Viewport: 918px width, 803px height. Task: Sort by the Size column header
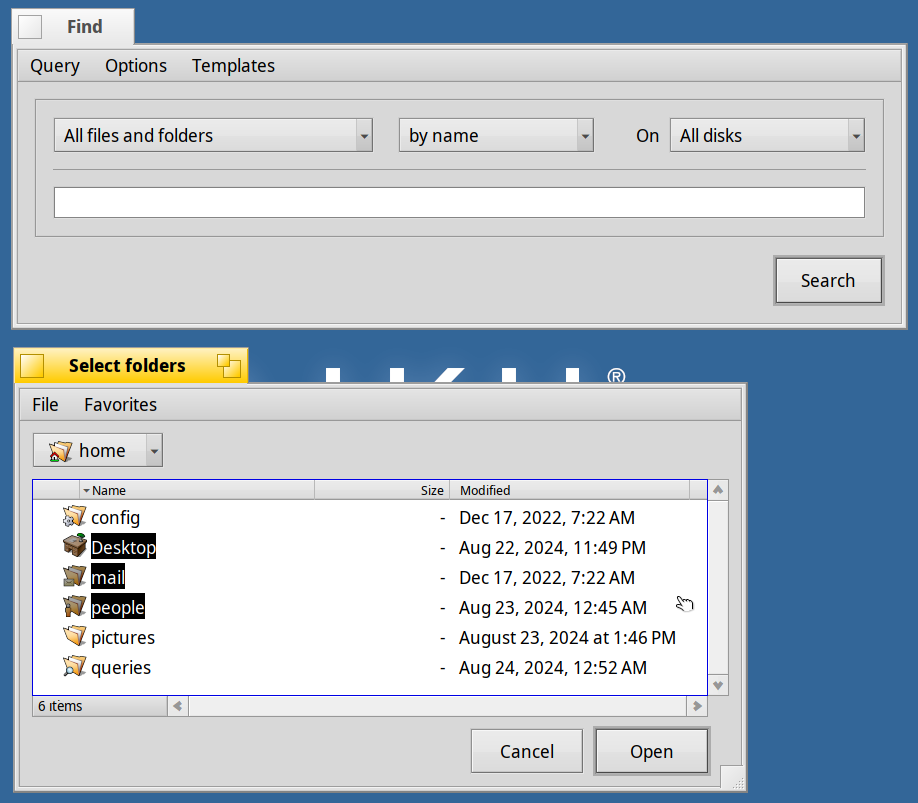(382, 490)
